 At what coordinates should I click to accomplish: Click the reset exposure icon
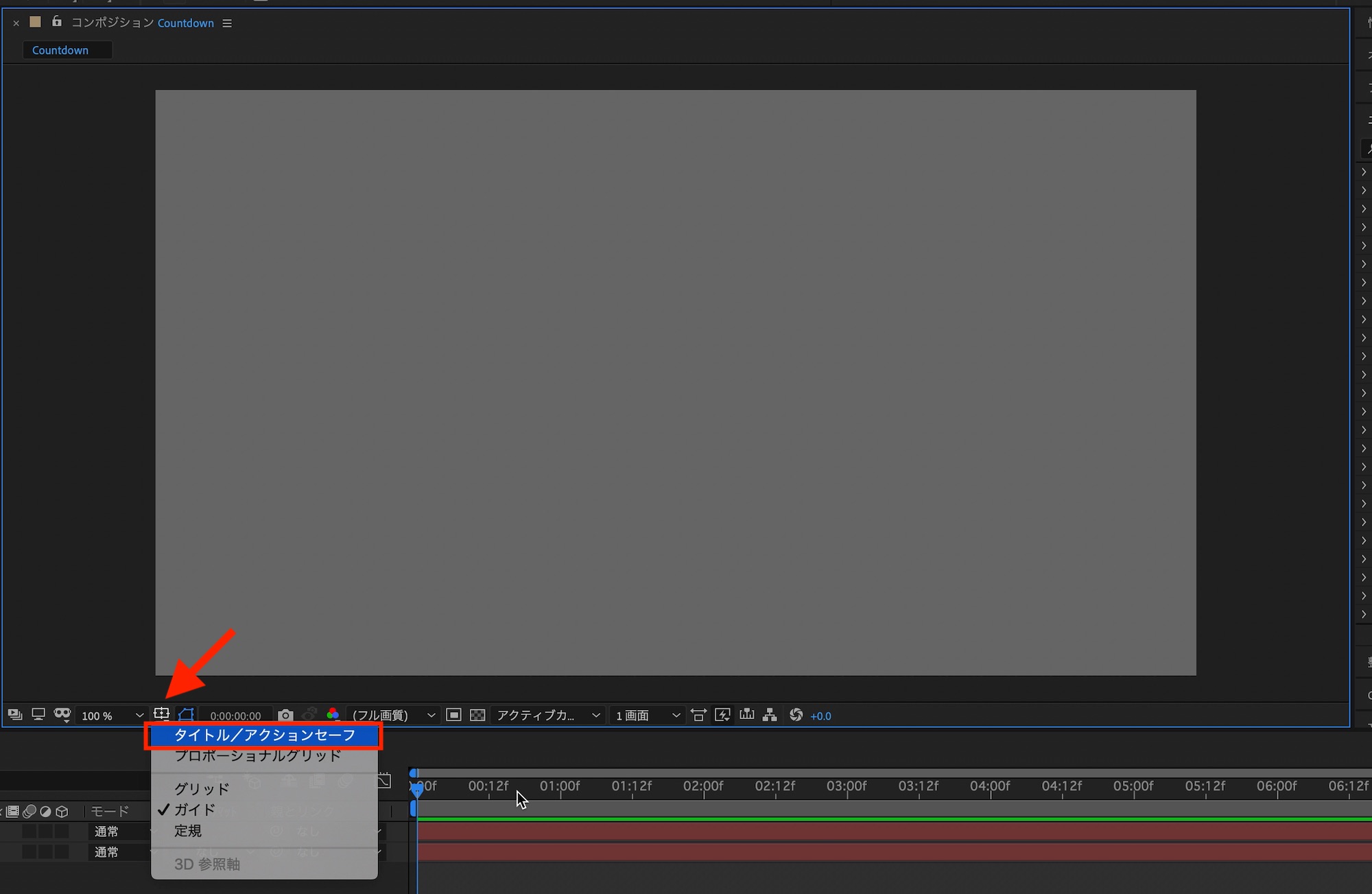796,715
